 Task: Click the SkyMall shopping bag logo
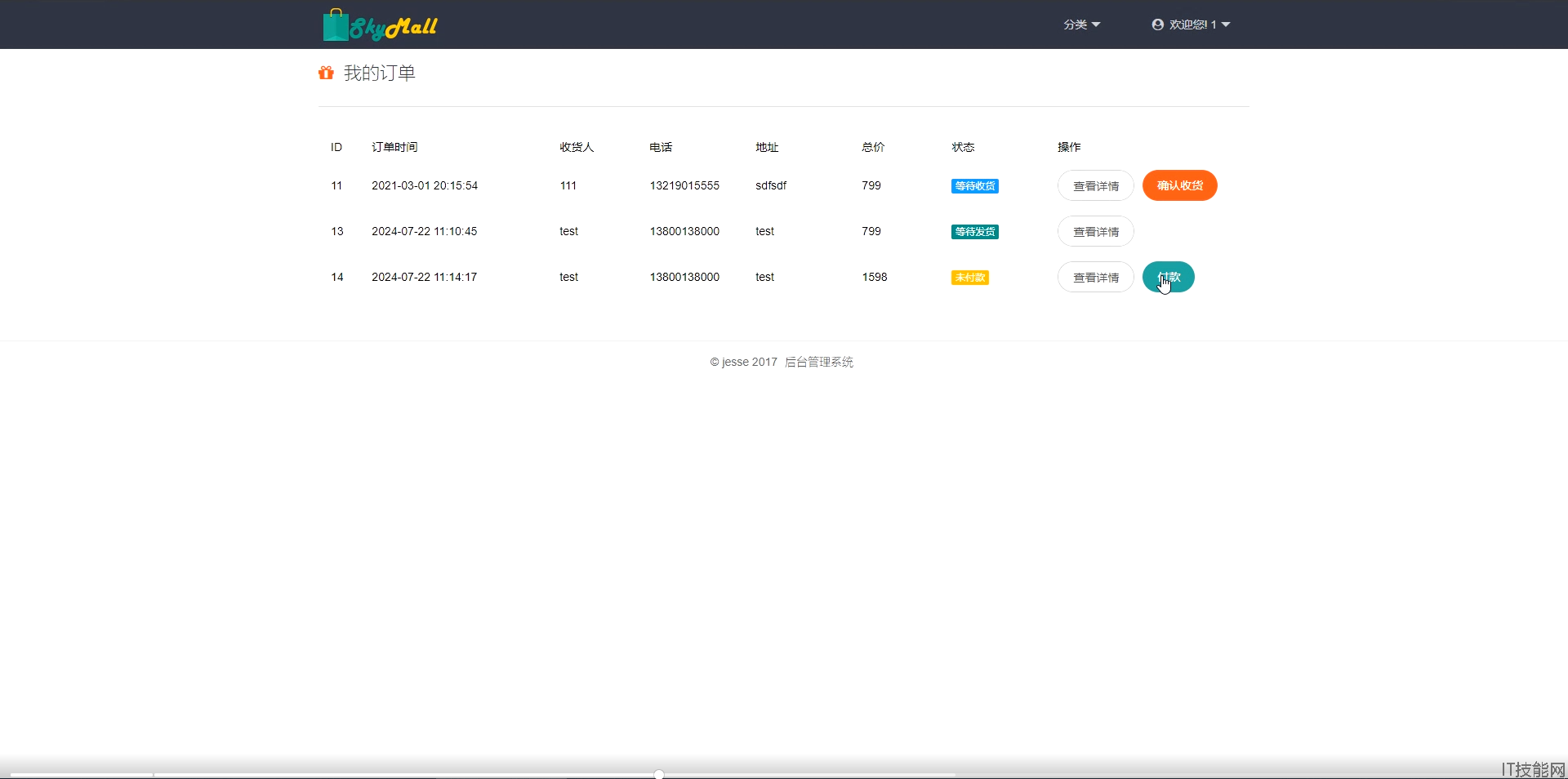point(381,25)
